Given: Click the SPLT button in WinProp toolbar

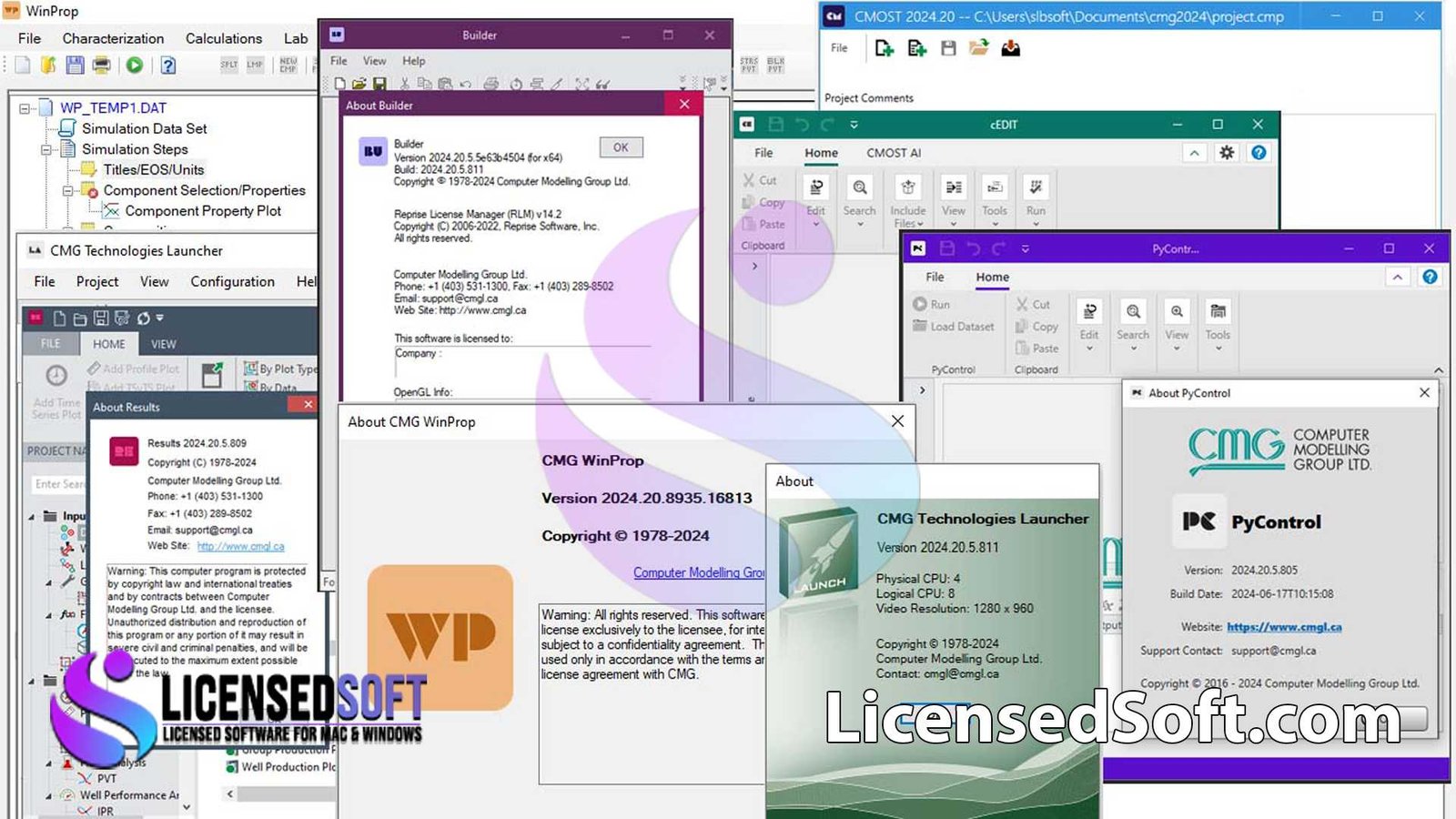Looking at the screenshot, I should point(229,66).
